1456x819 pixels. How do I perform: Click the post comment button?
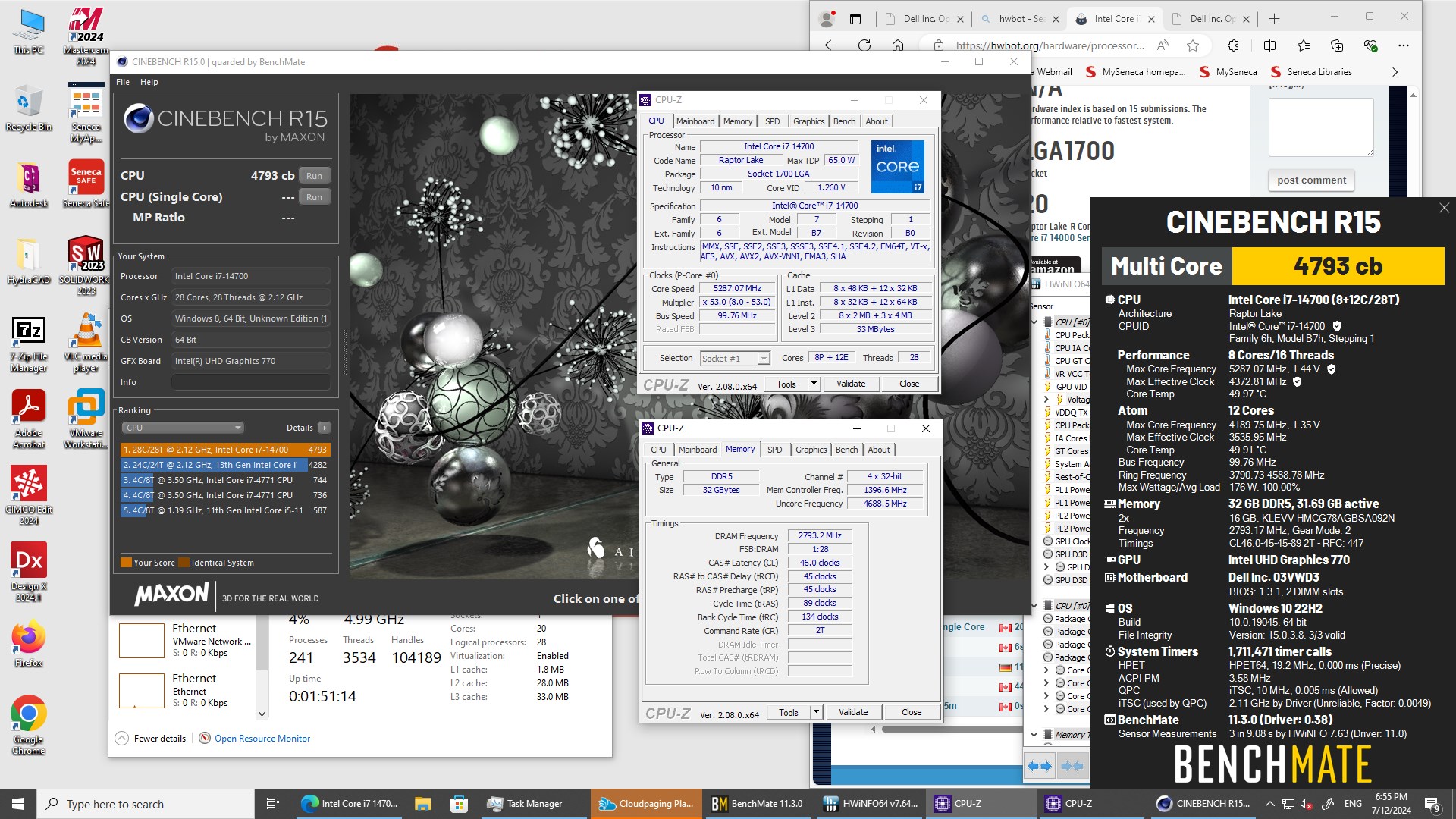(1311, 180)
